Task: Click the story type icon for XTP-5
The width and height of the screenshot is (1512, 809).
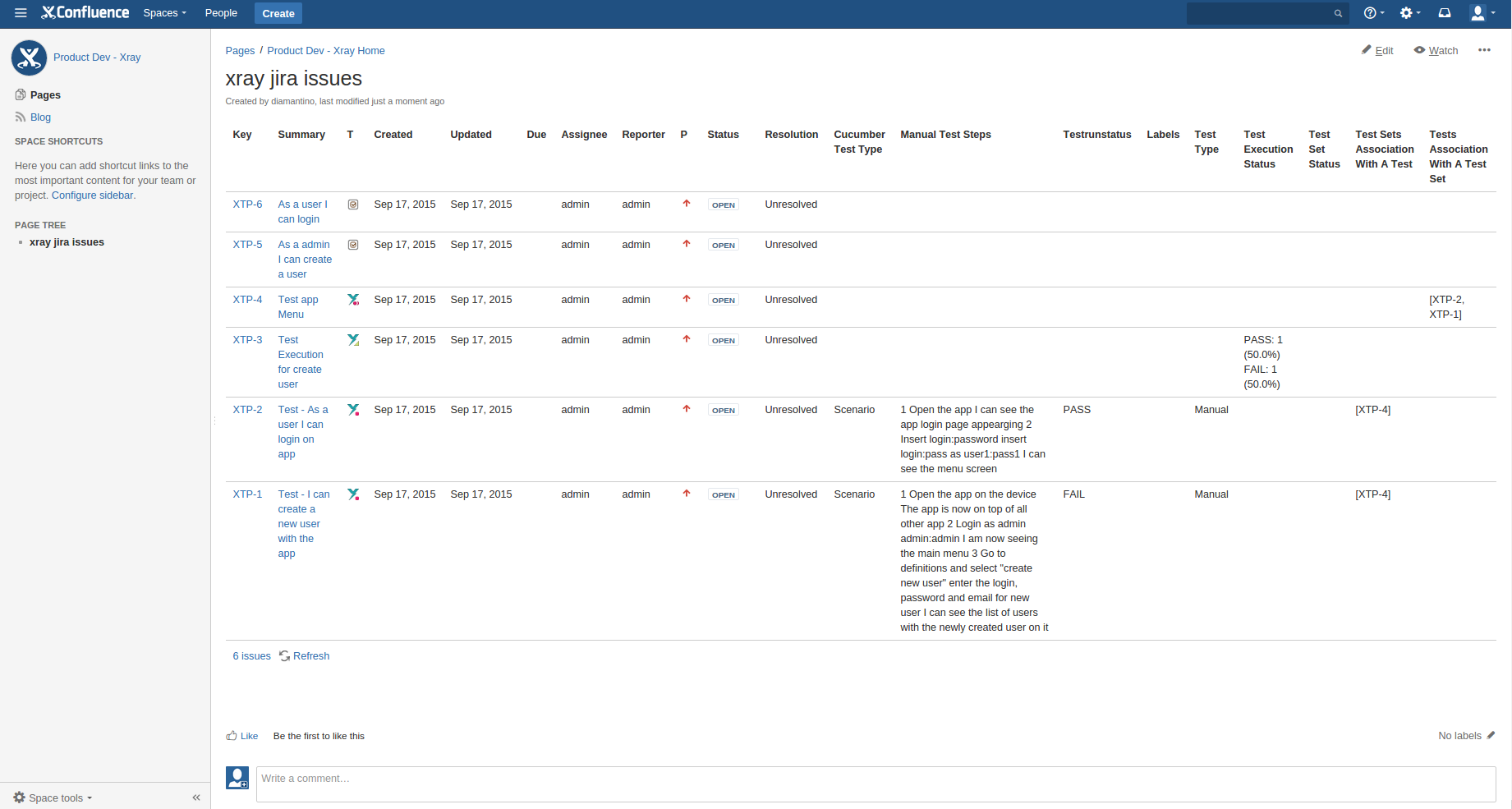Action: click(353, 245)
